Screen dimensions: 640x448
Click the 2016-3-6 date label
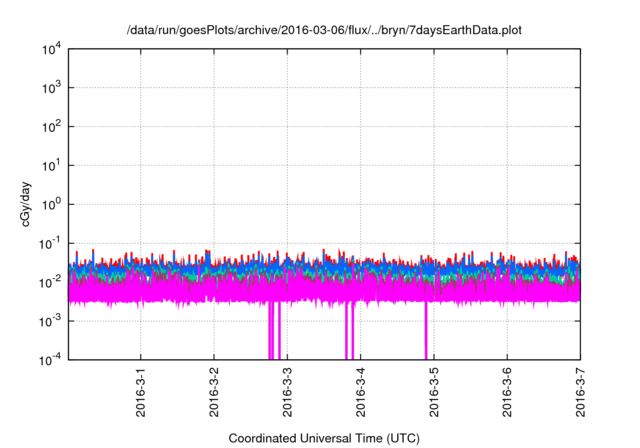507,392
